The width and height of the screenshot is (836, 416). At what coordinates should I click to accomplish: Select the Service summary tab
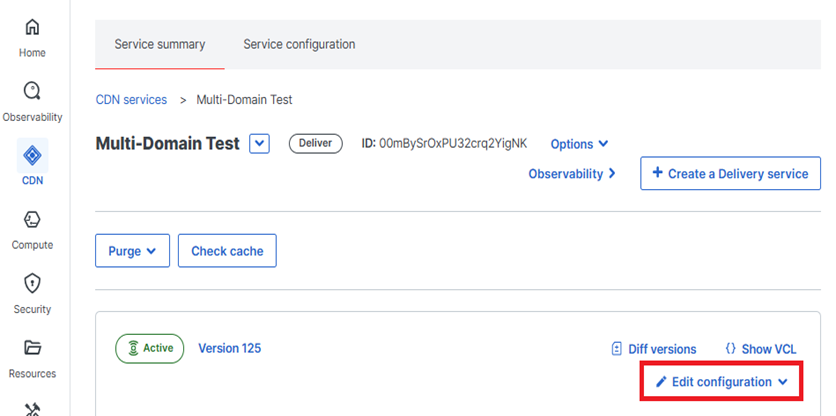click(160, 44)
